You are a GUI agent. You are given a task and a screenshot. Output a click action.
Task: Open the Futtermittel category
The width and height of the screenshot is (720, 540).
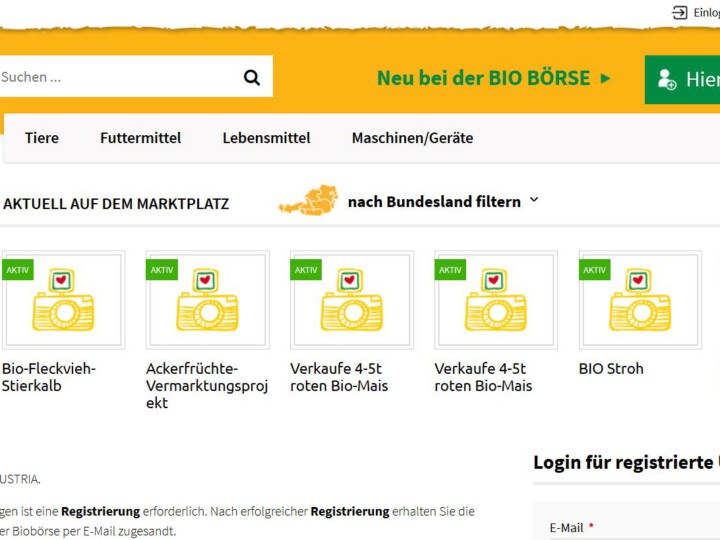click(x=140, y=138)
